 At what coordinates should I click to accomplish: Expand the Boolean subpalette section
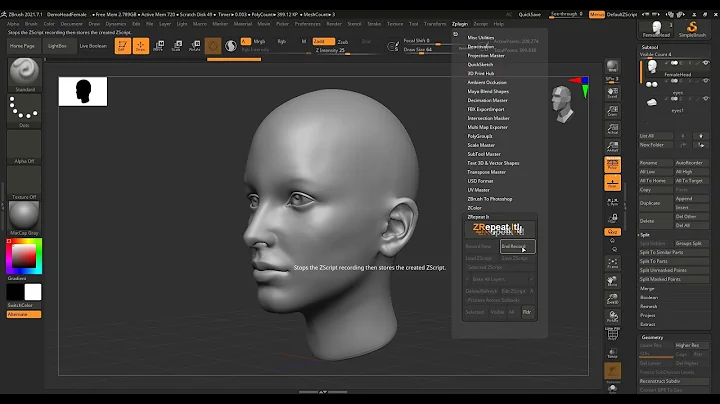pyautogui.click(x=649, y=297)
